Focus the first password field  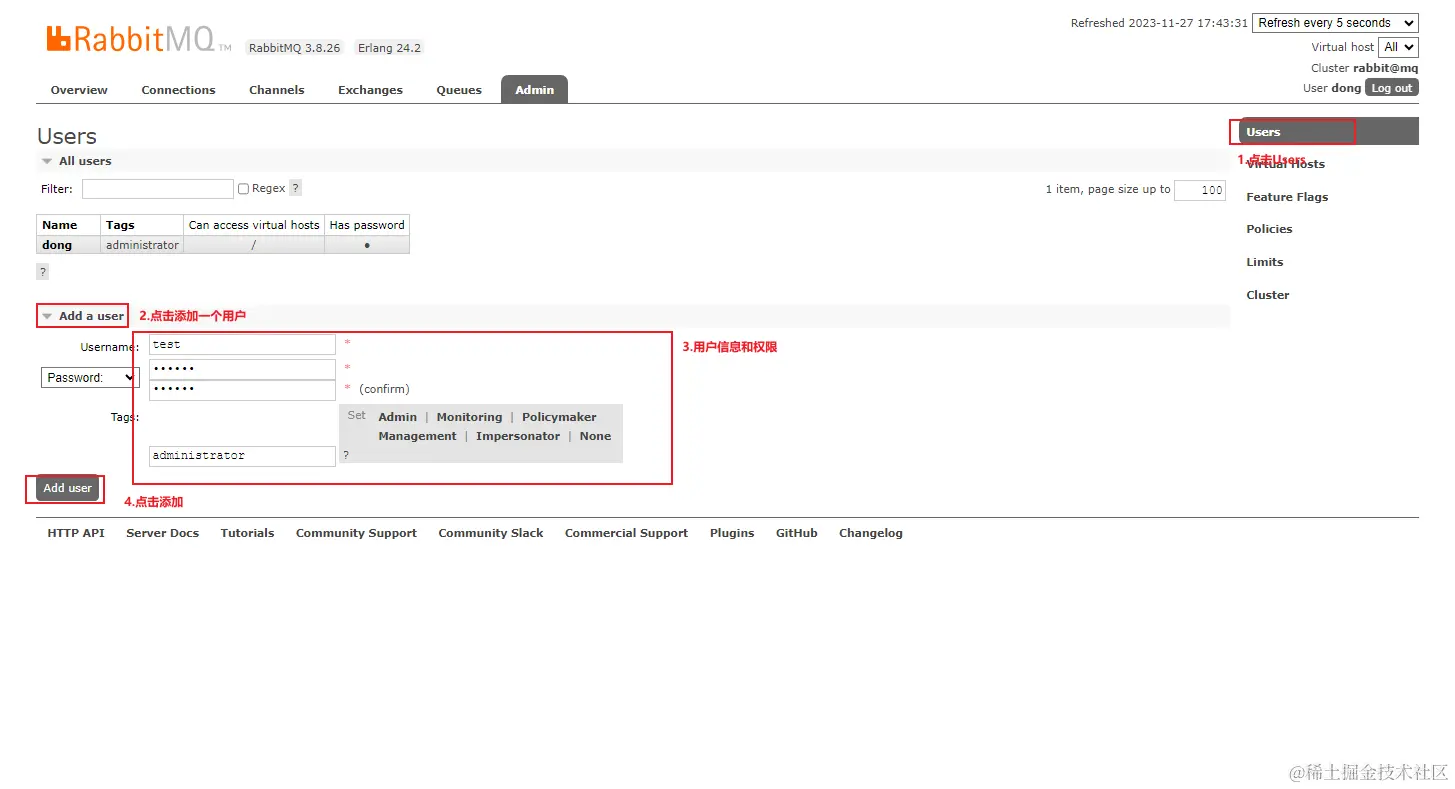(x=242, y=369)
